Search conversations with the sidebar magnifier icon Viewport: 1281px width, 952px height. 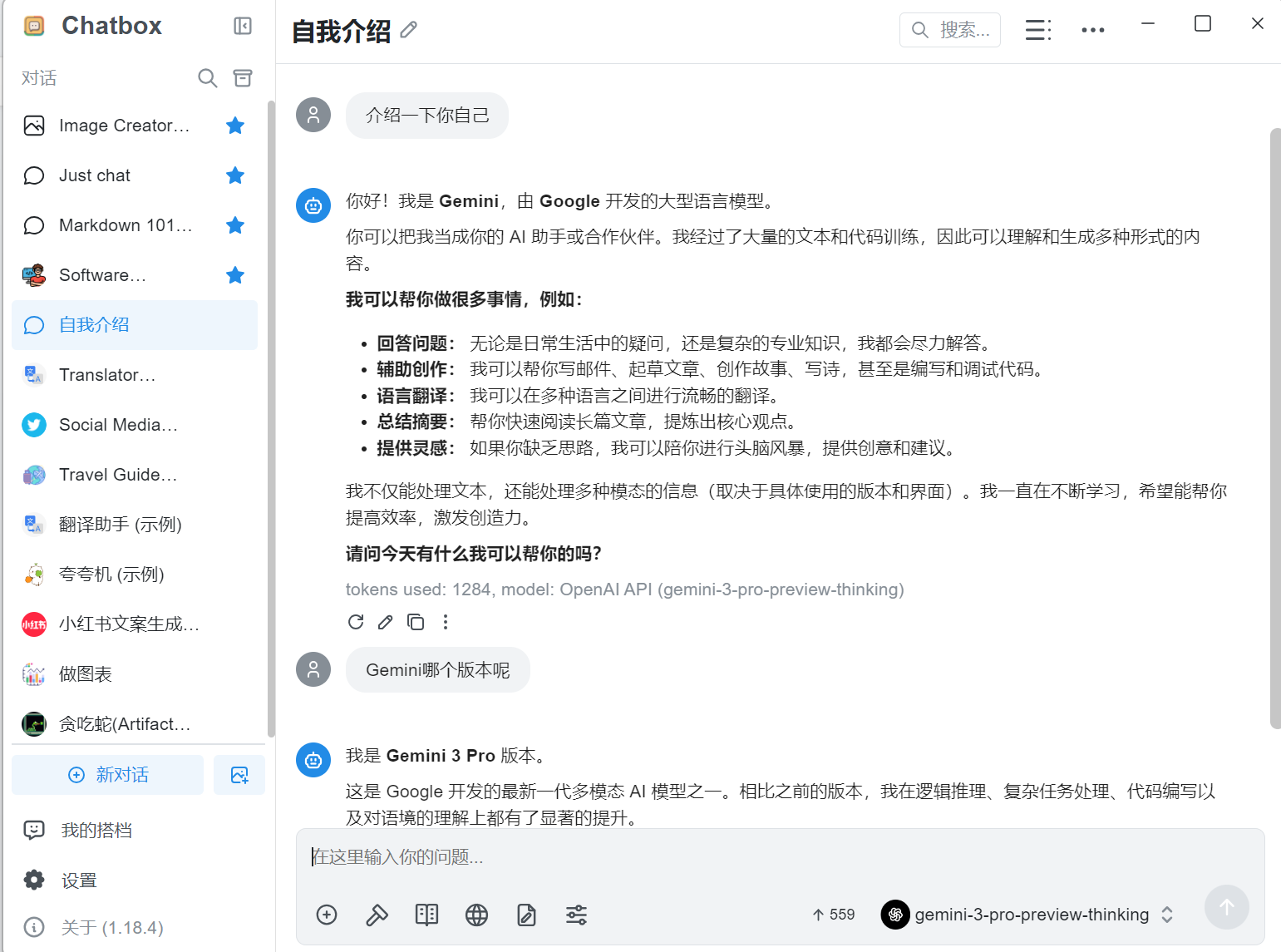(x=207, y=78)
